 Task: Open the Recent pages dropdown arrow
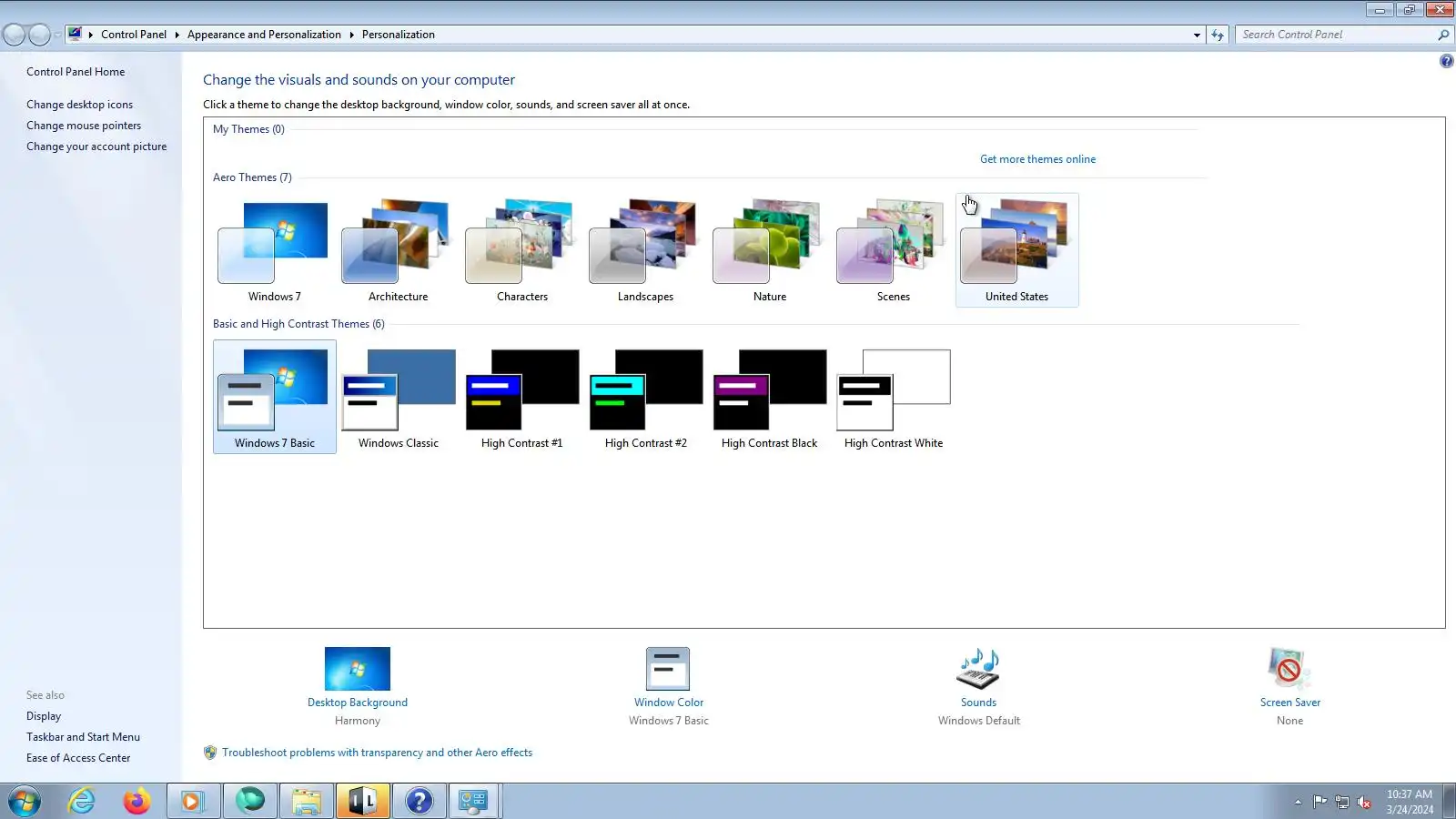(56, 35)
